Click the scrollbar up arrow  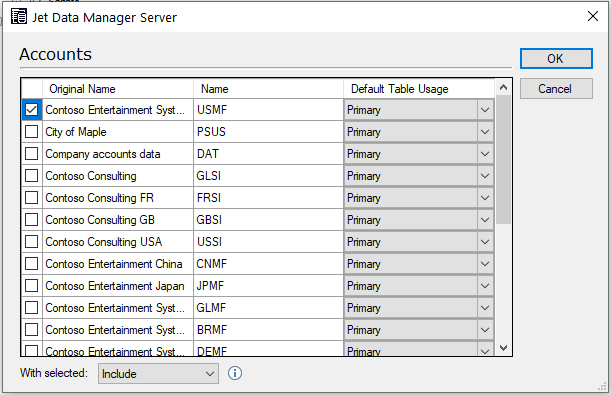[503, 87]
